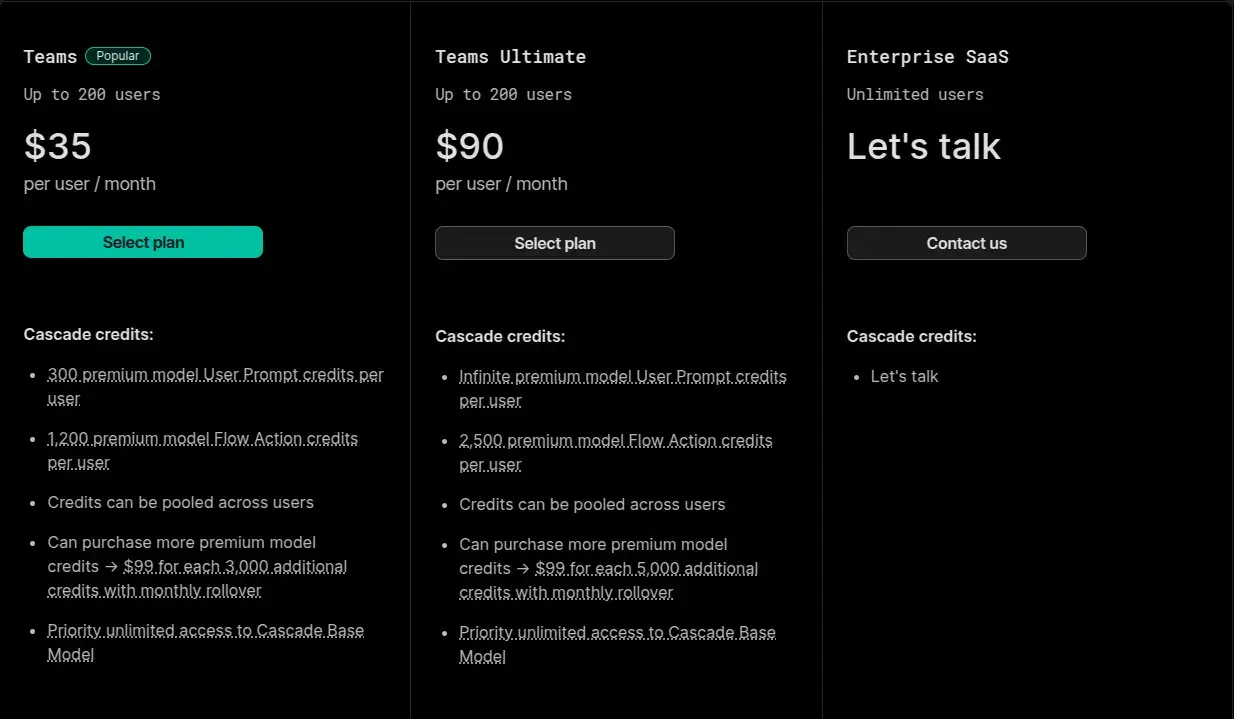The image size is (1234, 719).
Task: Click the large Let's talk Enterprise heading
Action: tap(923, 147)
